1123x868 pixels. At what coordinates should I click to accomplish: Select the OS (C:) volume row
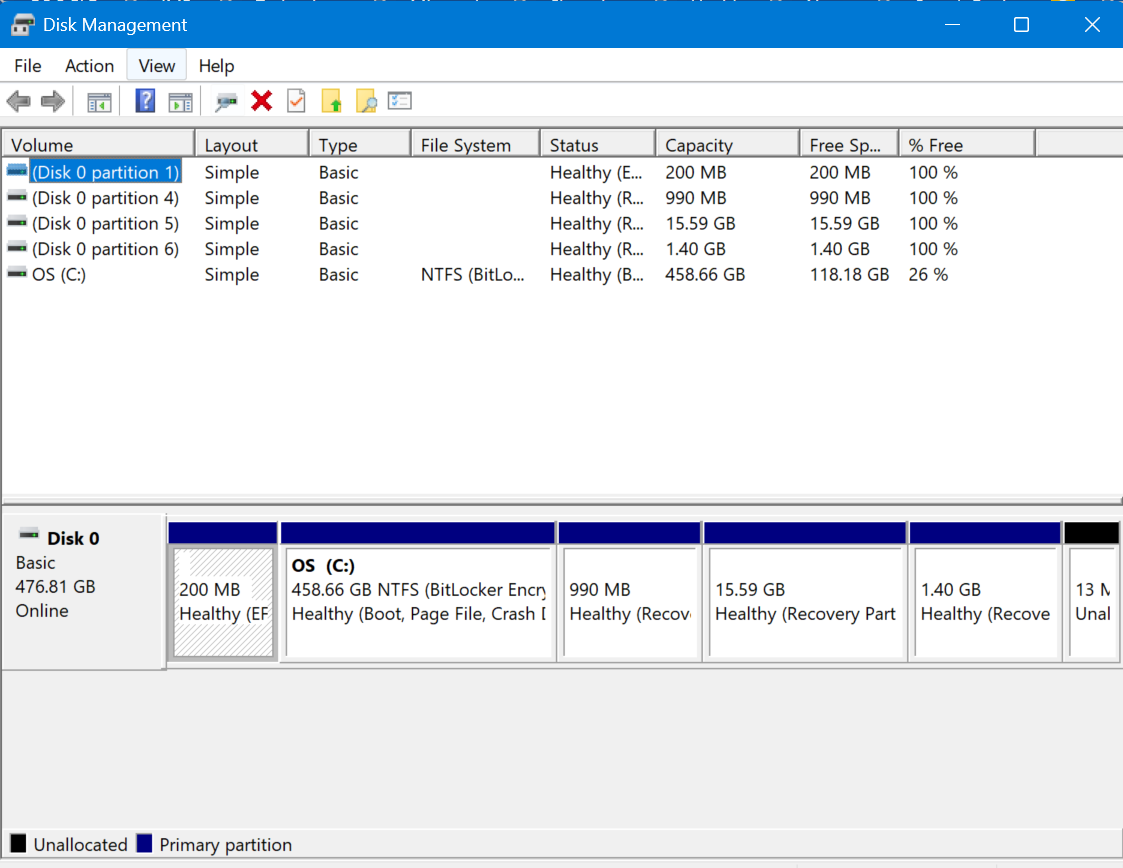coord(97,274)
